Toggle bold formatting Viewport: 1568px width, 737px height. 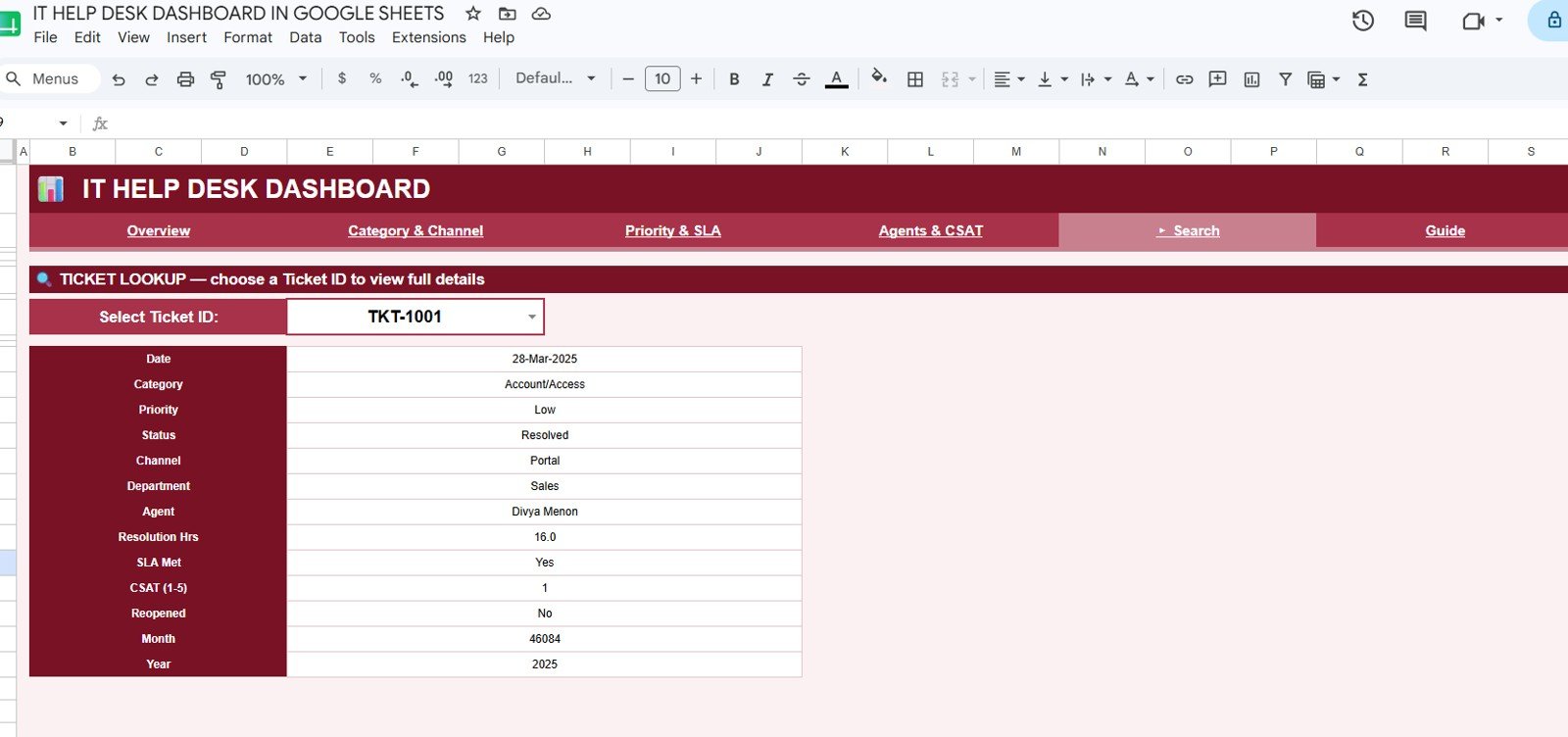pyautogui.click(x=734, y=79)
